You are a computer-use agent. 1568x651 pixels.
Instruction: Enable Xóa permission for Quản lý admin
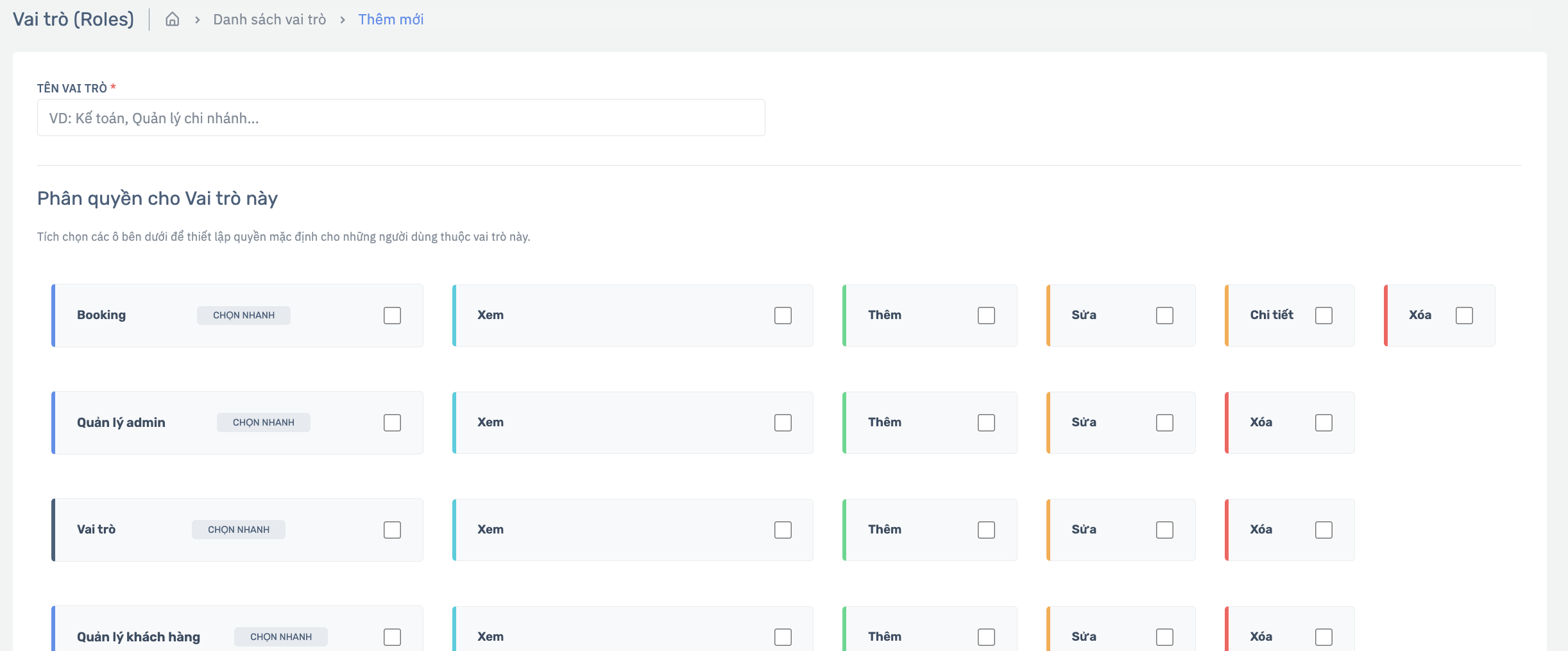[1324, 422]
